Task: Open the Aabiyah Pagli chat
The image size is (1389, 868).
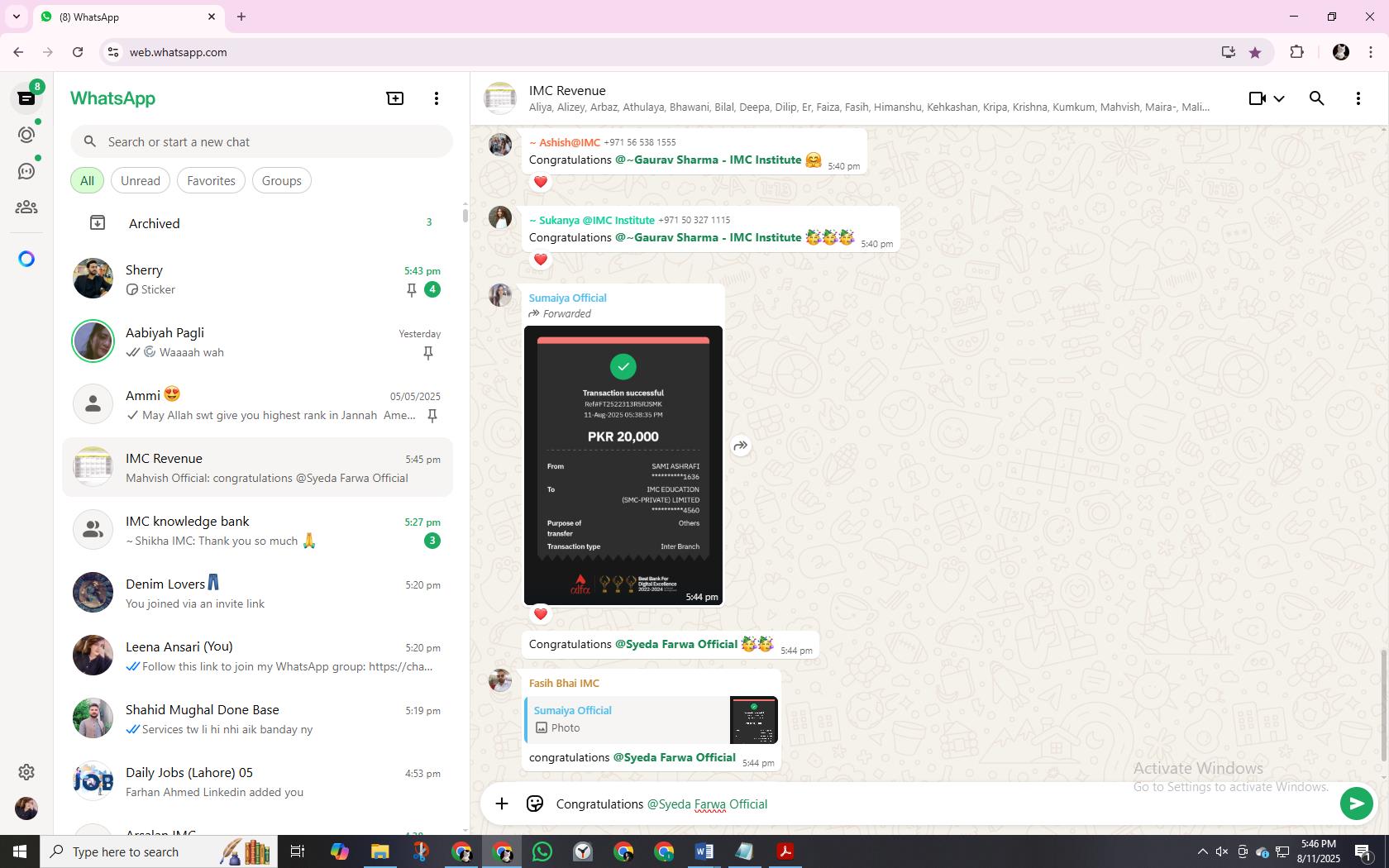Action: point(258,341)
